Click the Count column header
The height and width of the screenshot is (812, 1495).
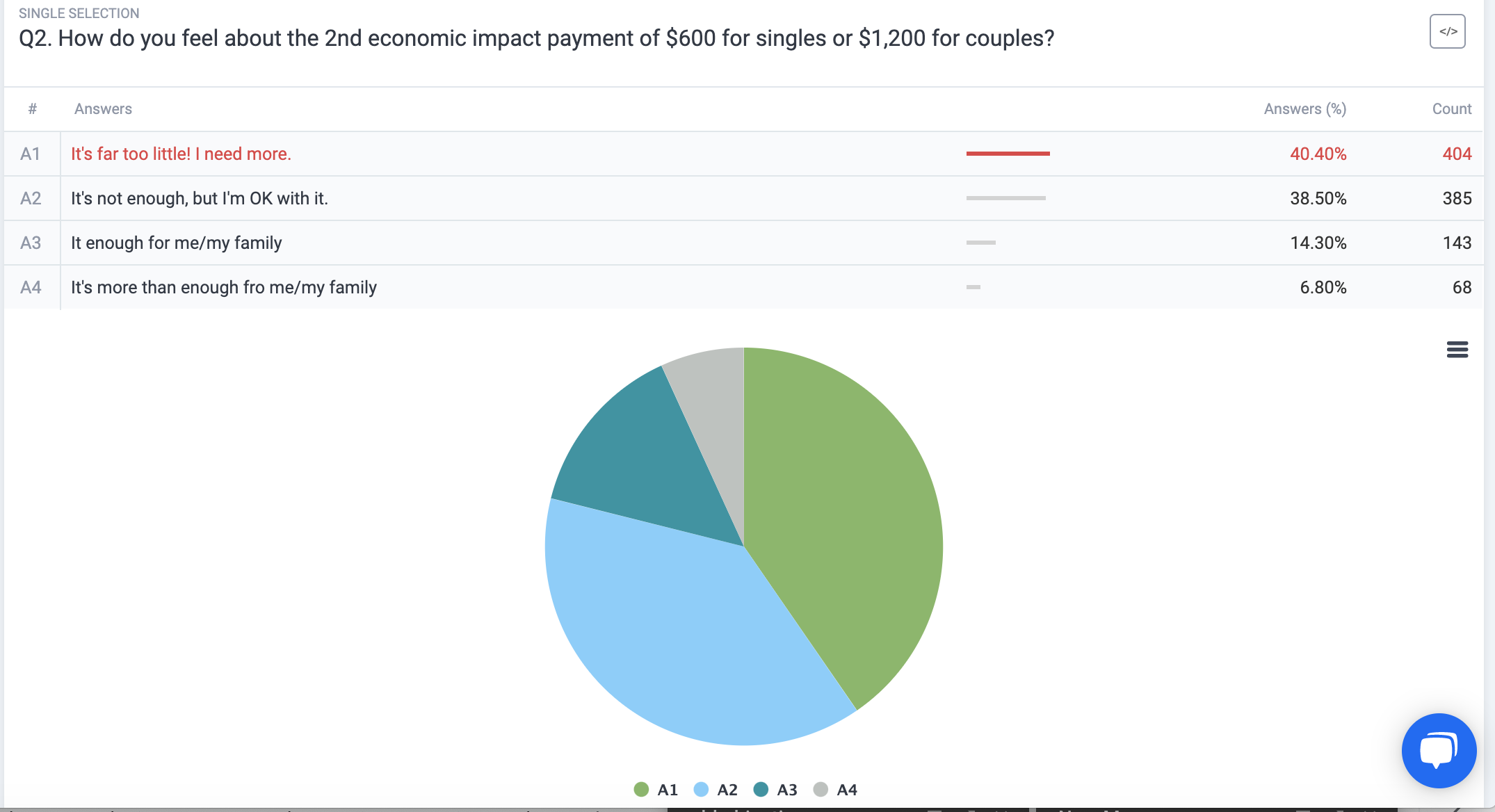tap(1451, 109)
